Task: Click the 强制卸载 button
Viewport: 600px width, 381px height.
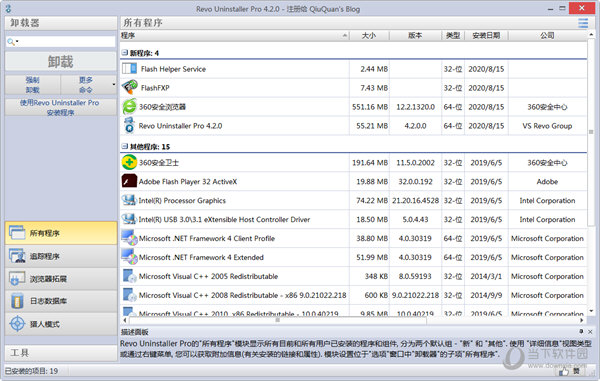Action: click(33, 85)
